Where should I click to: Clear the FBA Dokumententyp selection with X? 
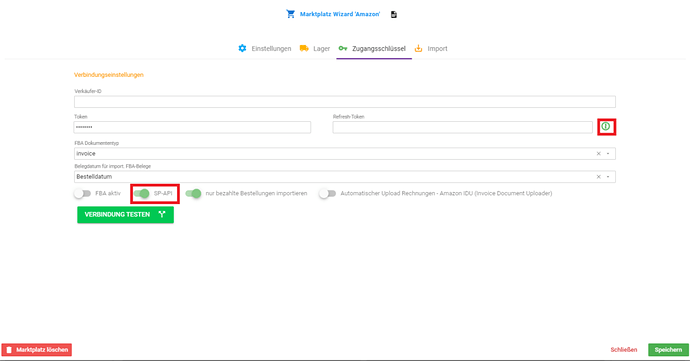pos(598,154)
